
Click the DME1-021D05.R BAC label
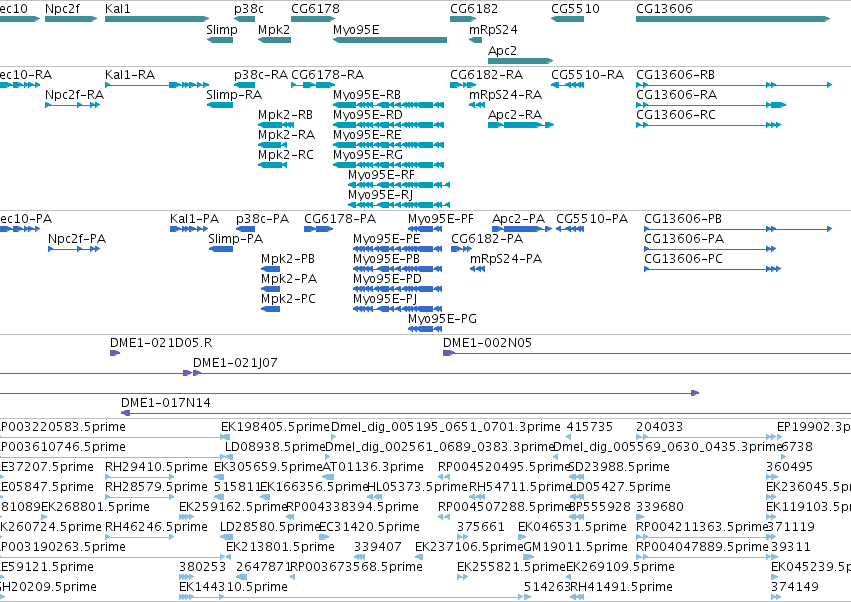coord(161,343)
